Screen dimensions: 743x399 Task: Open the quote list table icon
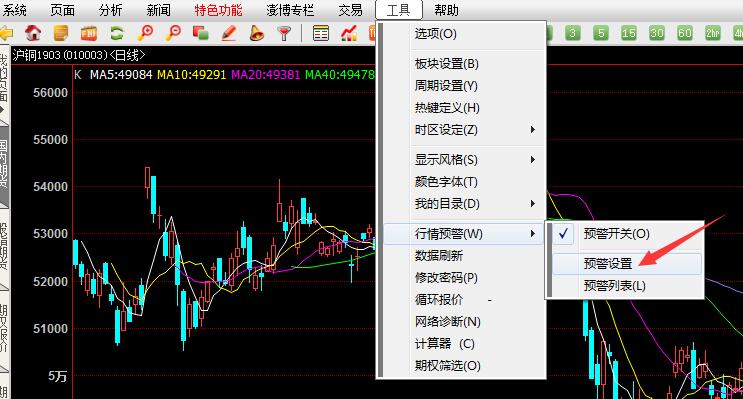coord(321,33)
